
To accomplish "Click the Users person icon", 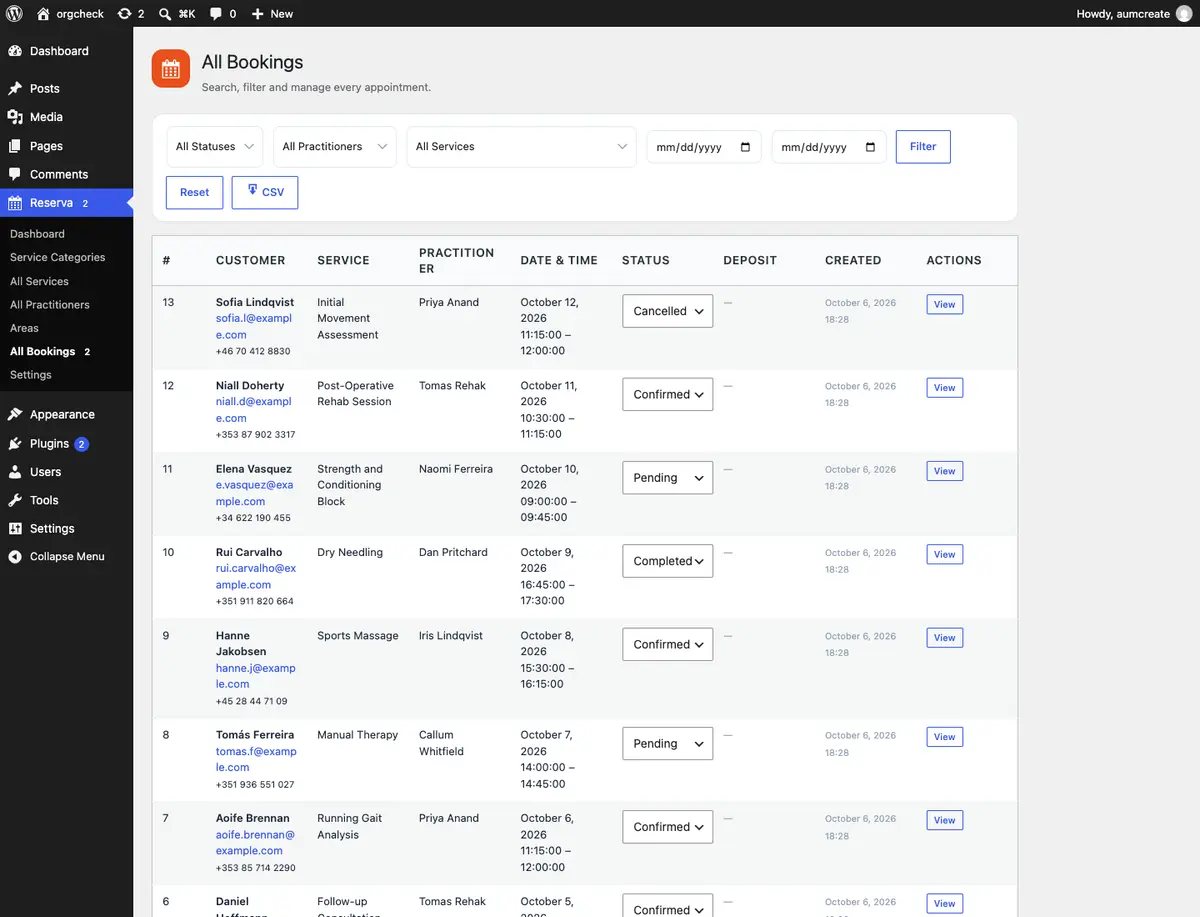I will (x=15, y=472).
